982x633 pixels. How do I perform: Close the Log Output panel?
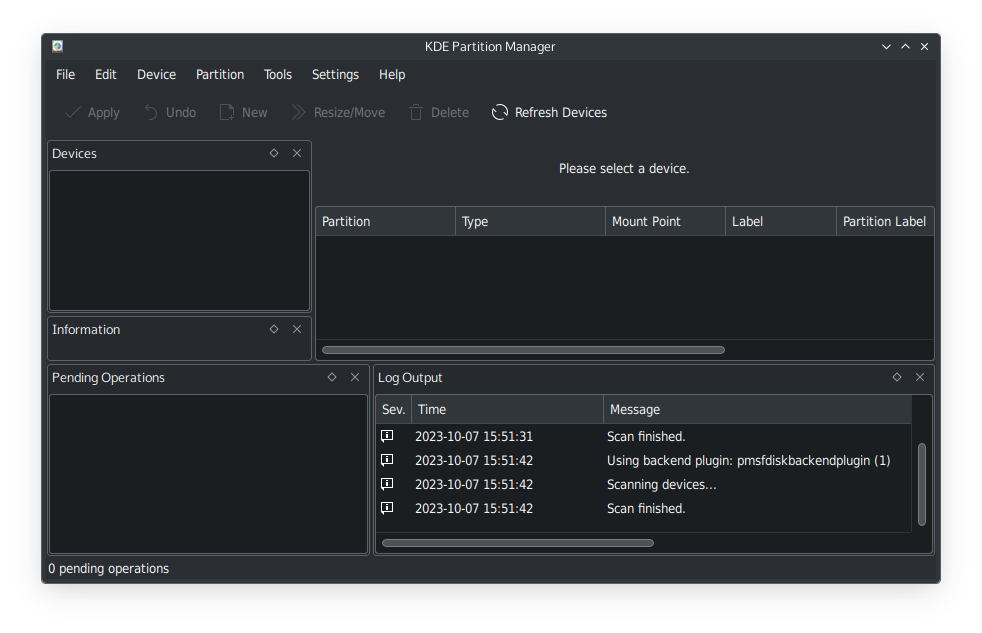(x=920, y=377)
